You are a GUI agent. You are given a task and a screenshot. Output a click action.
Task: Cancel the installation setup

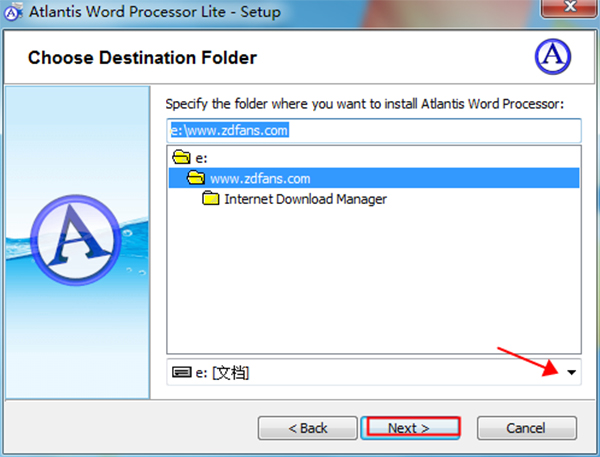point(525,428)
